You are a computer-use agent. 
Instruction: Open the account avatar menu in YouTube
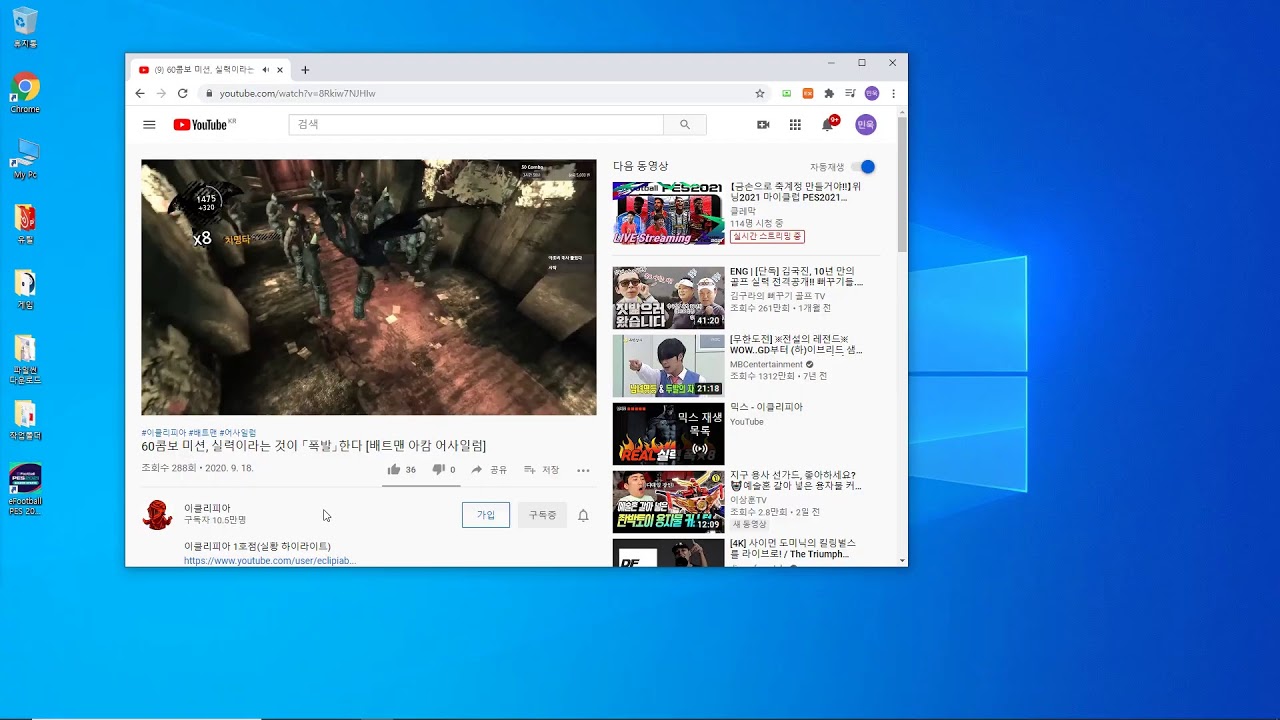coord(866,125)
